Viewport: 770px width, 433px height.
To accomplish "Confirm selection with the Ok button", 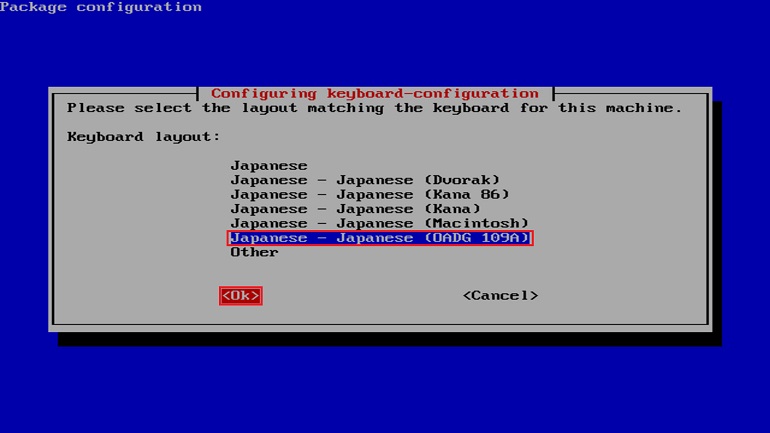I will [x=241, y=296].
